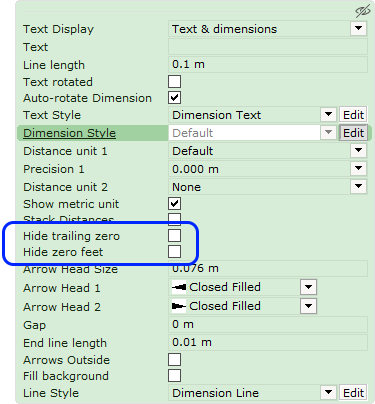Enable the Arrows Outside checkbox

point(175,360)
